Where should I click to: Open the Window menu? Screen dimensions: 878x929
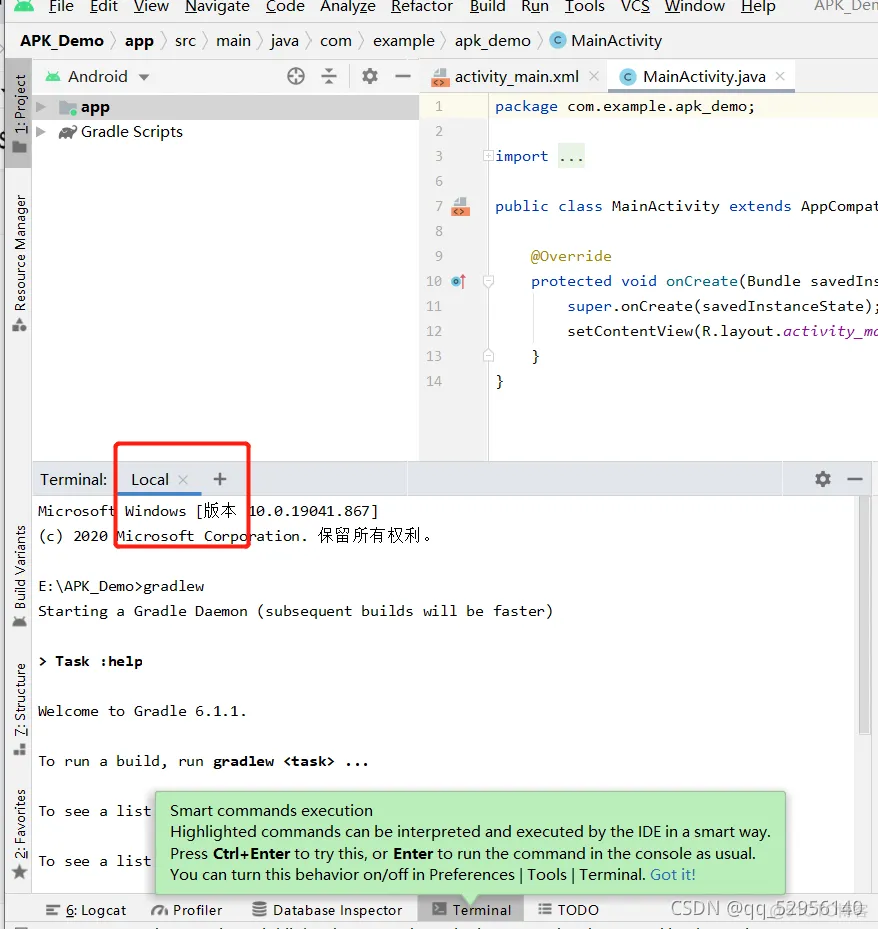694,7
